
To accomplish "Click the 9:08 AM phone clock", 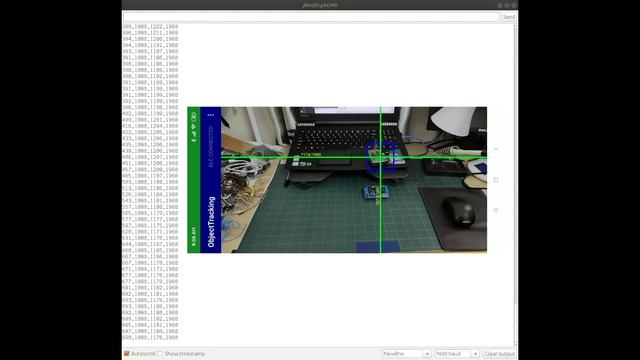I will point(193,237).
